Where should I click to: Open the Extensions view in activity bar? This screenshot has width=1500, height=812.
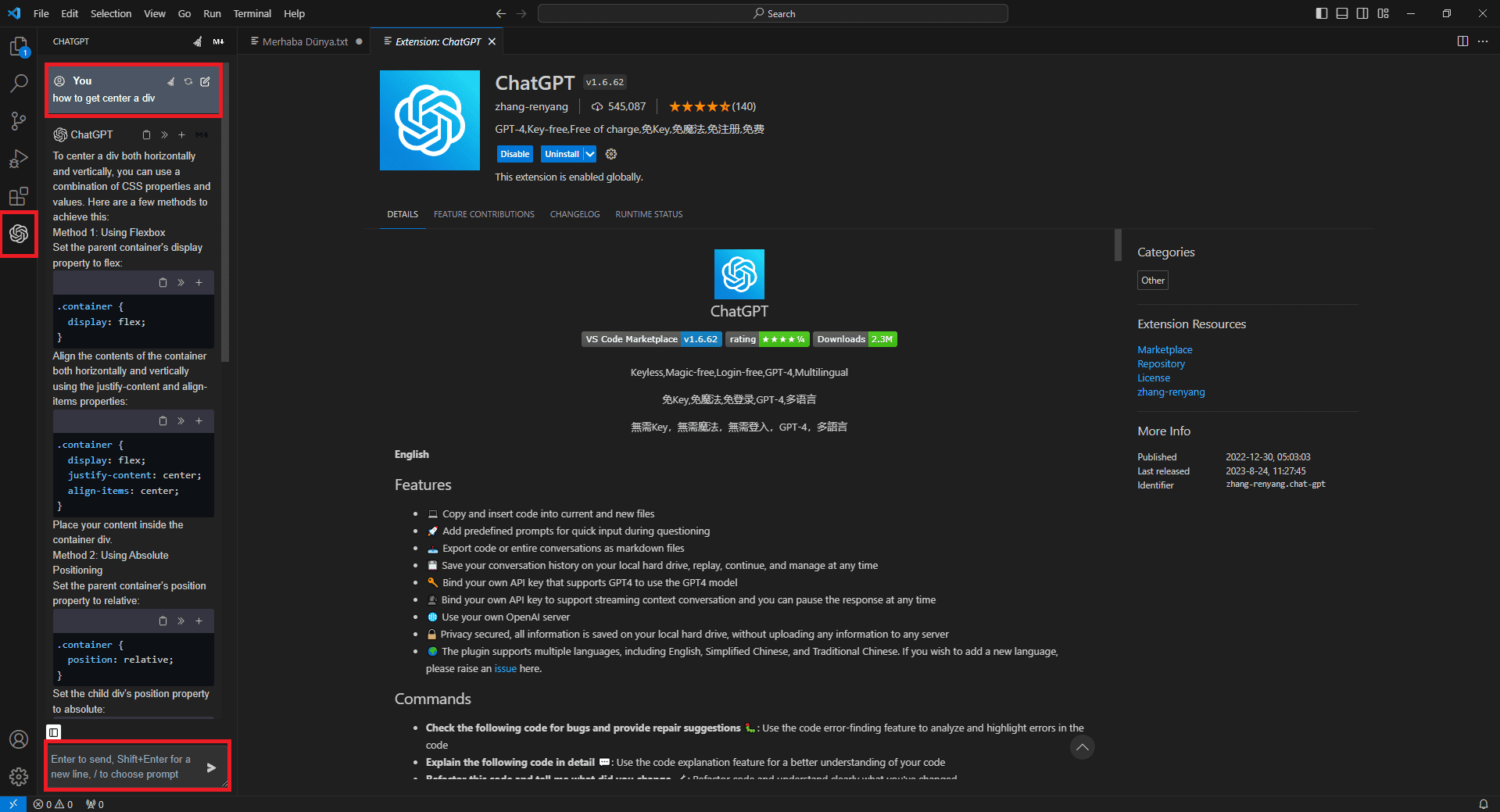coord(19,196)
